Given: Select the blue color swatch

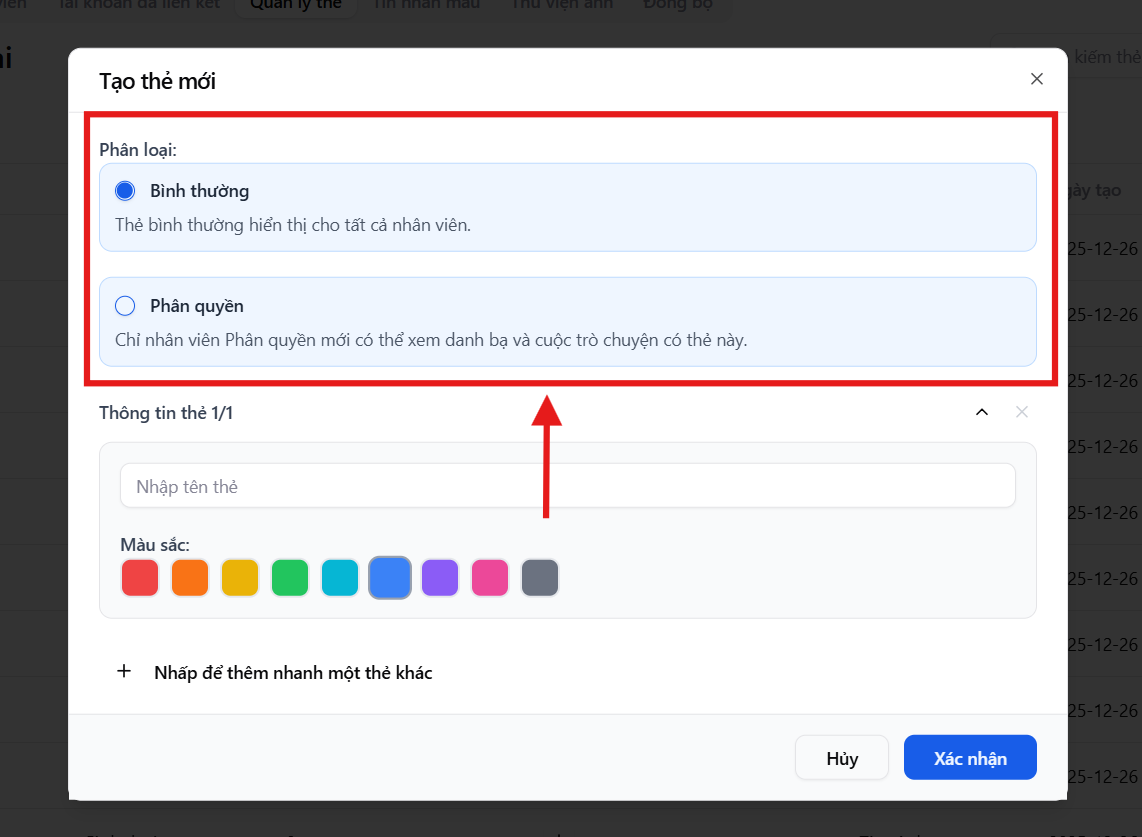Looking at the screenshot, I should [x=390, y=578].
